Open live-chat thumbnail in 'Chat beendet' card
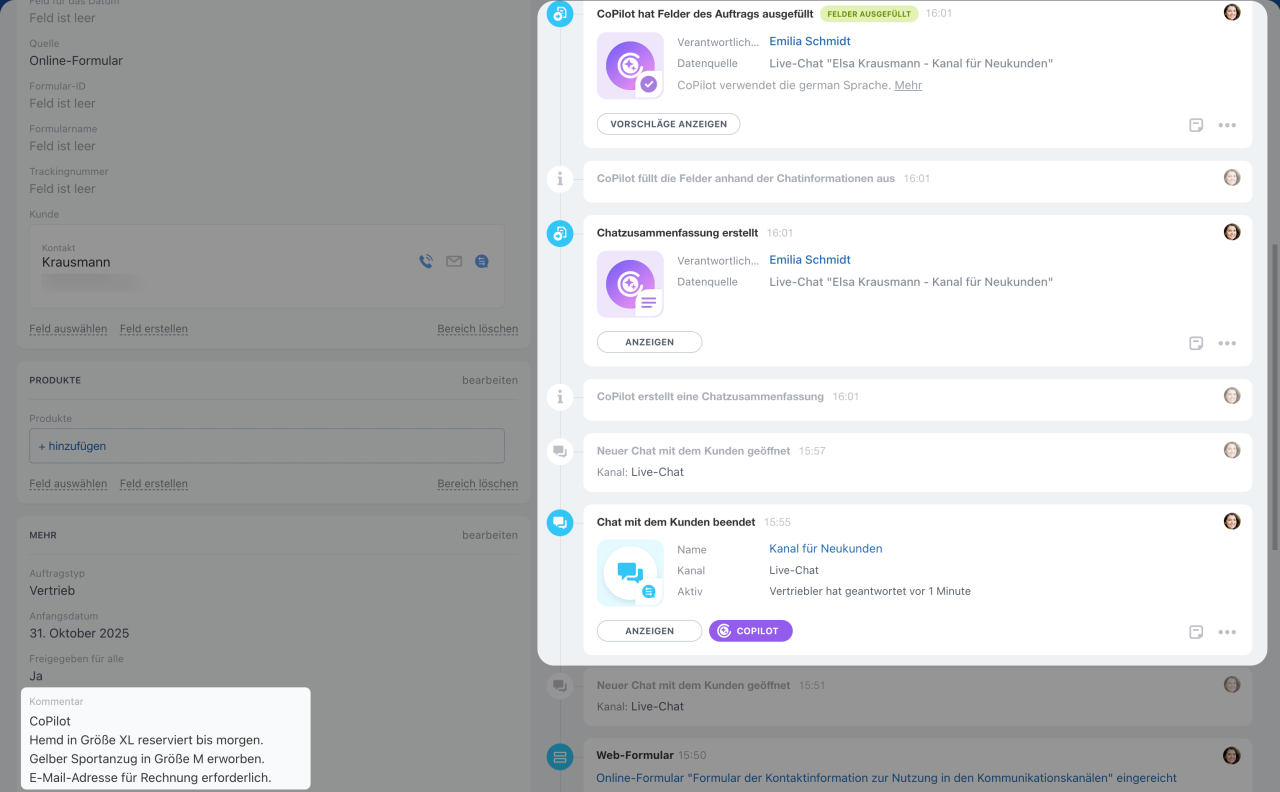This screenshot has width=1280, height=792. point(630,573)
